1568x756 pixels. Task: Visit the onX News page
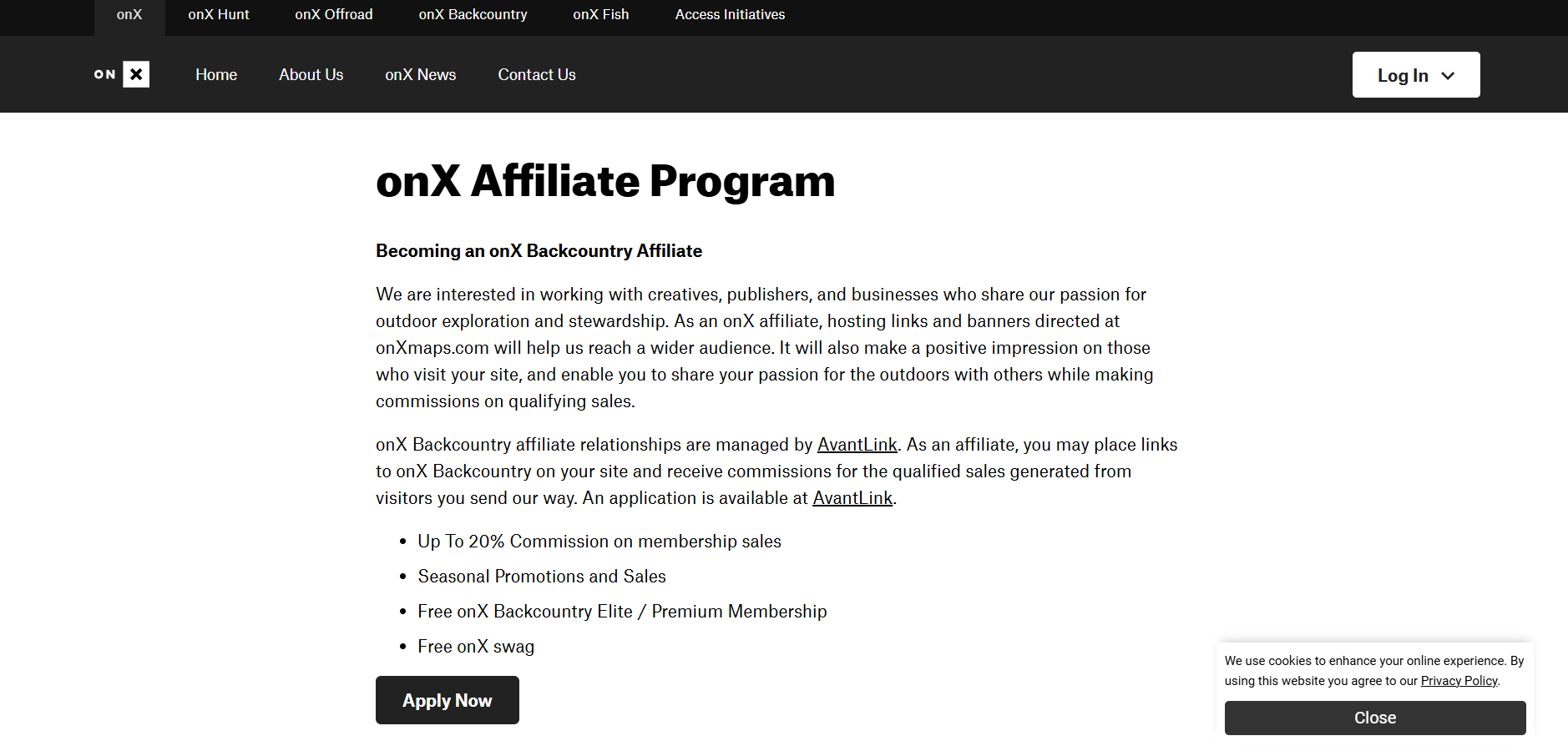click(420, 75)
